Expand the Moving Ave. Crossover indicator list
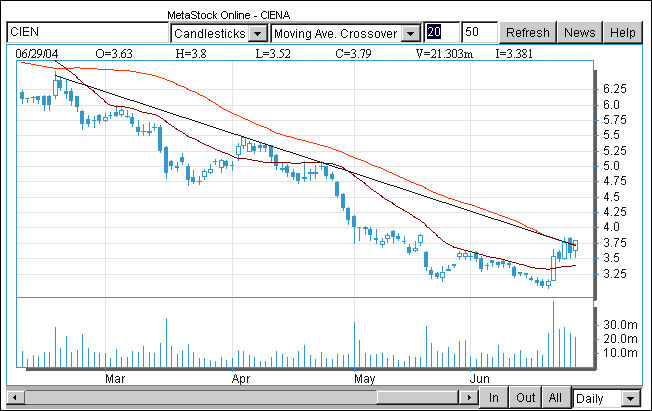 coord(409,33)
